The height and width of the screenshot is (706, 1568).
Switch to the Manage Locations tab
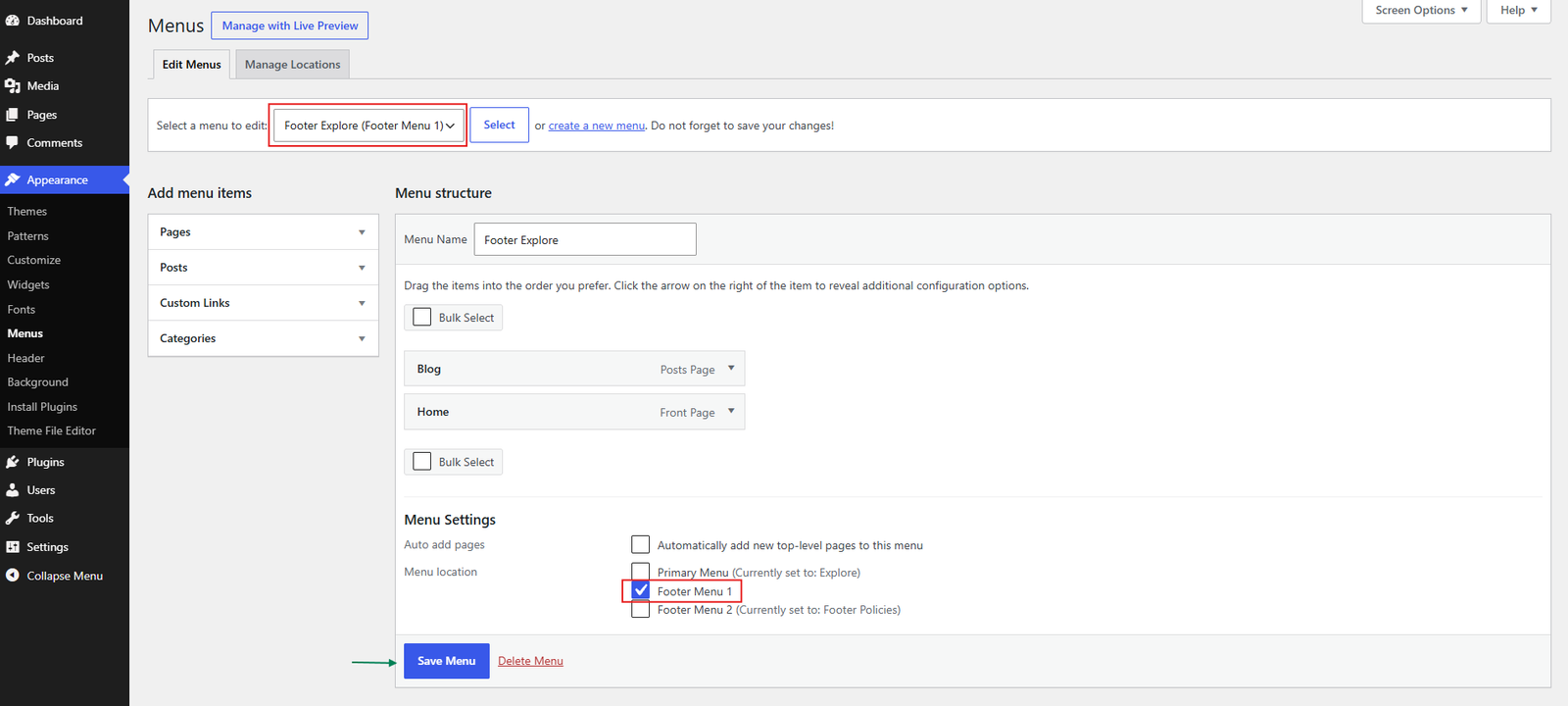click(292, 65)
